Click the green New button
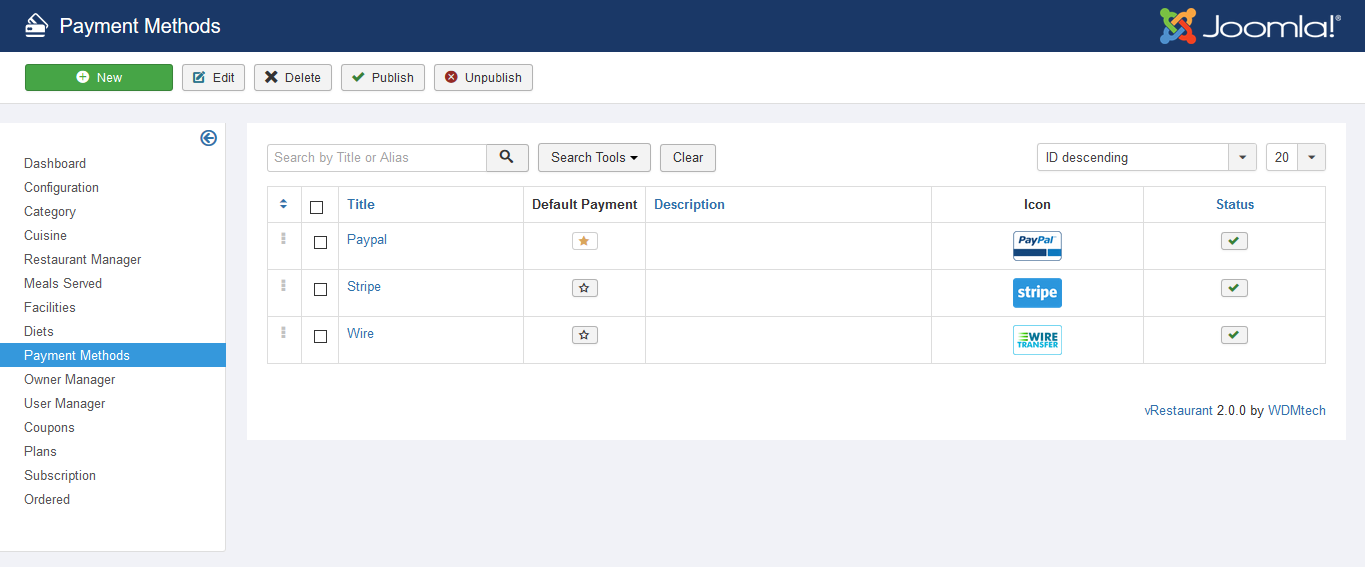1365x567 pixels. click(x=99, y=77)
